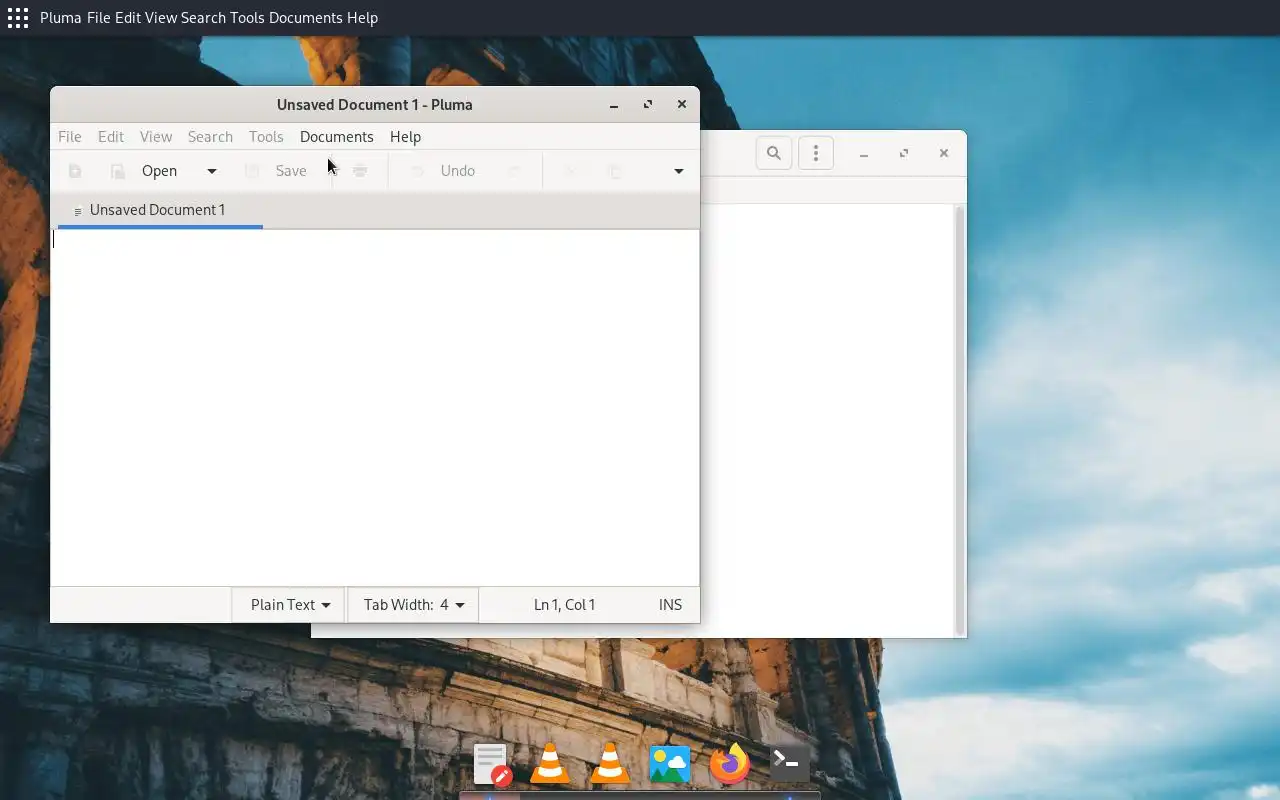
Task: Open the View menu in Pluma window
Action: pyautogui.click(x=156, y=137)
